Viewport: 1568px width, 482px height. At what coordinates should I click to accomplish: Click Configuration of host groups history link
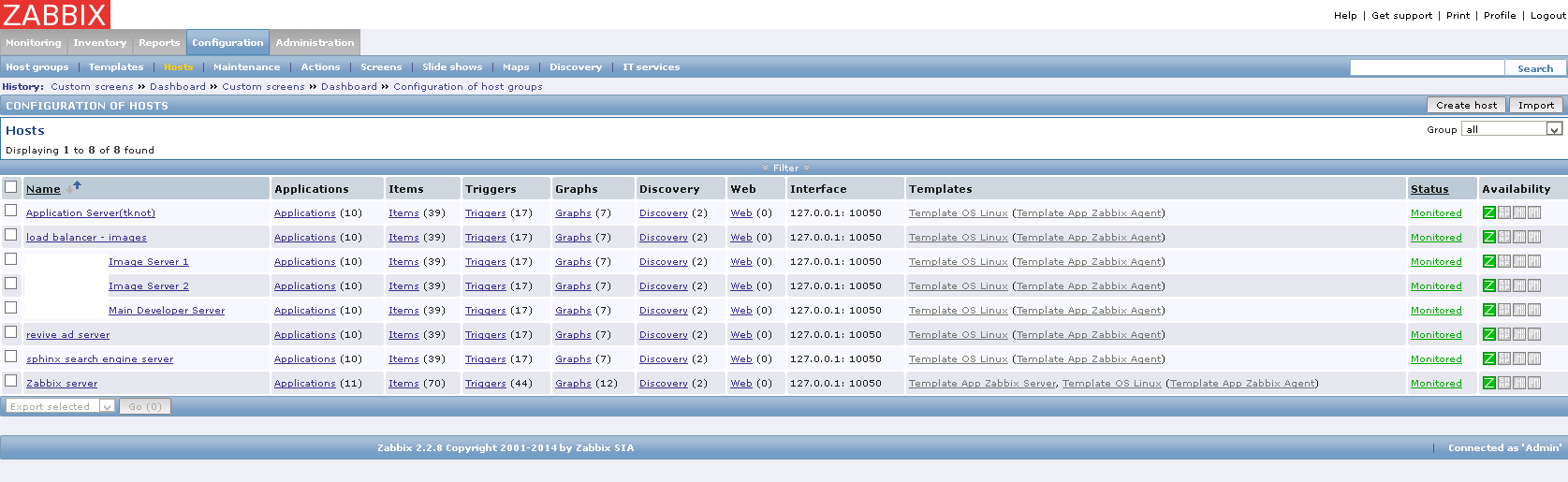pos(468,86)
